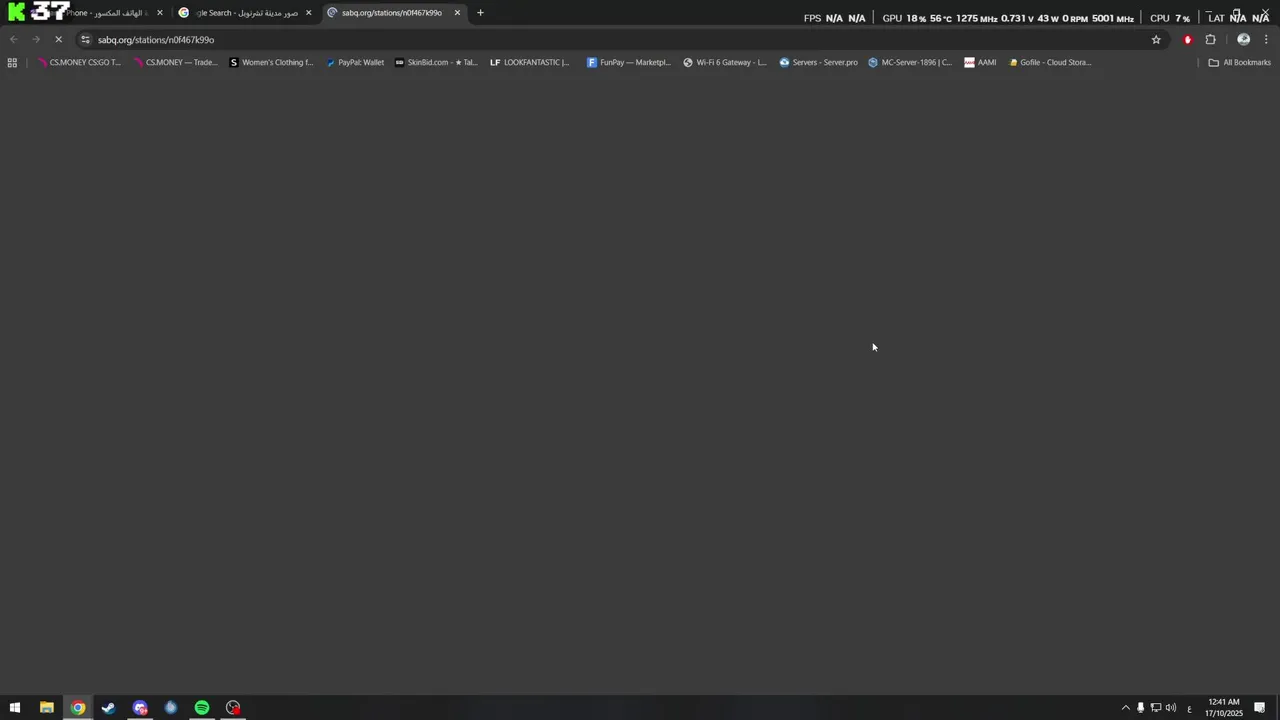Open CS.MONEY CS:GO T... bookmark
The height and width of the screenshot is (720, 1280).
tap(79, 62)
